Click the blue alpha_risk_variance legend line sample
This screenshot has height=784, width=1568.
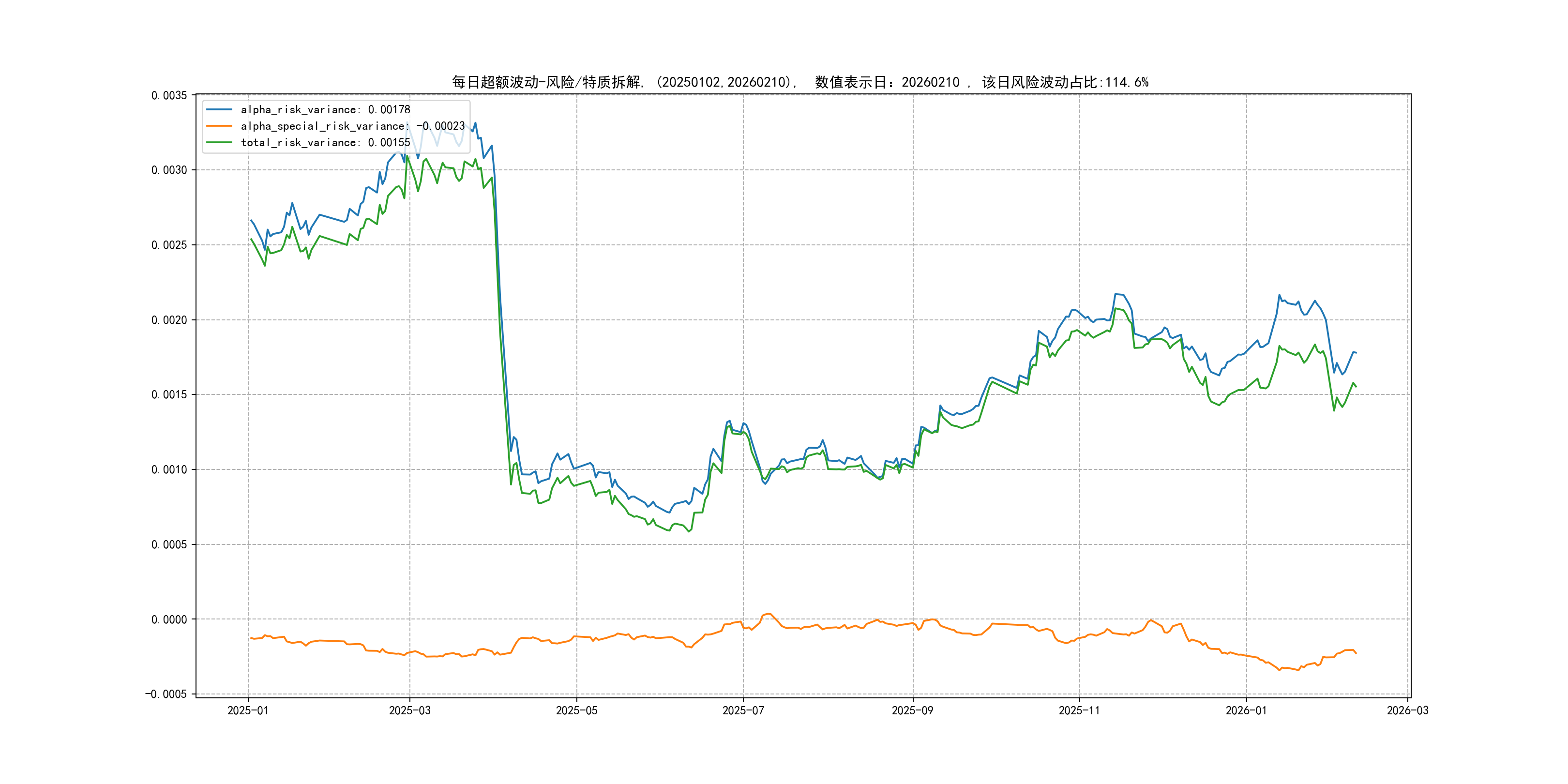click(219, 109)
